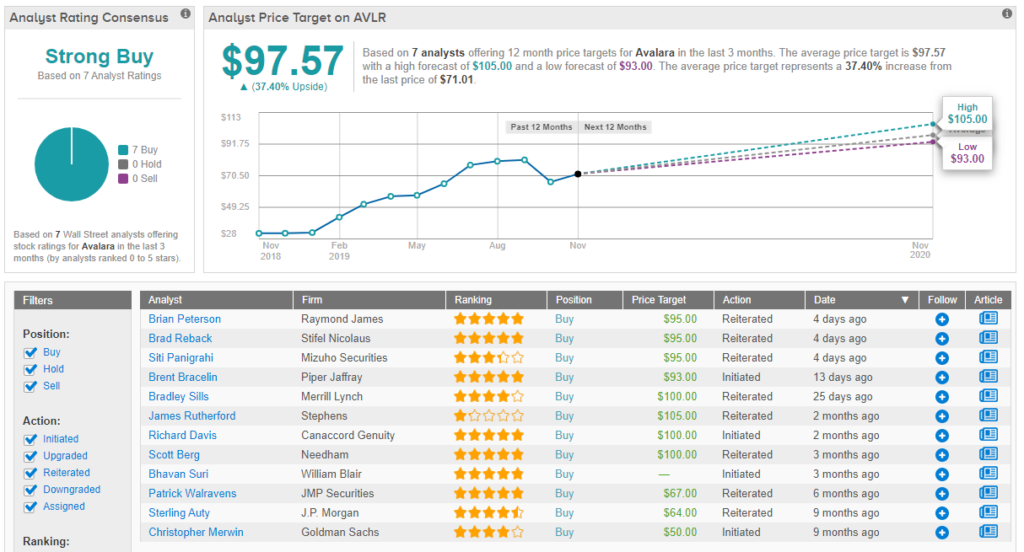
Task: Click the $105.00 price target for Stephens
Action: coord(677,415)
